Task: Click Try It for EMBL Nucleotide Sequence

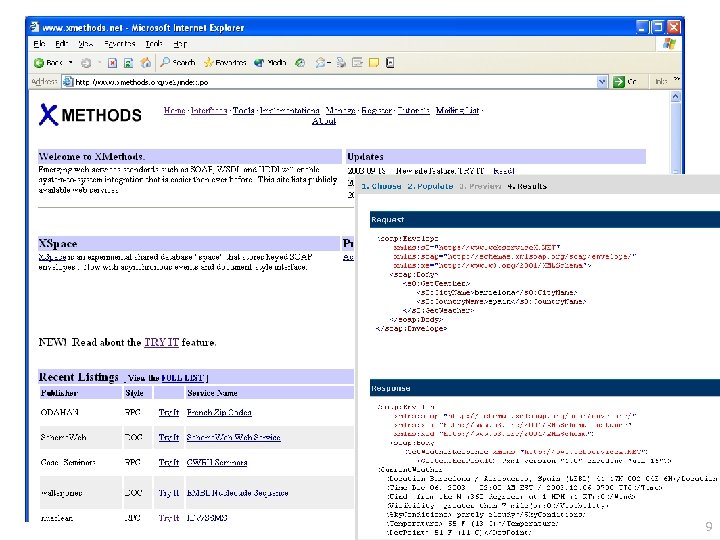Action: tap(169, 493)
